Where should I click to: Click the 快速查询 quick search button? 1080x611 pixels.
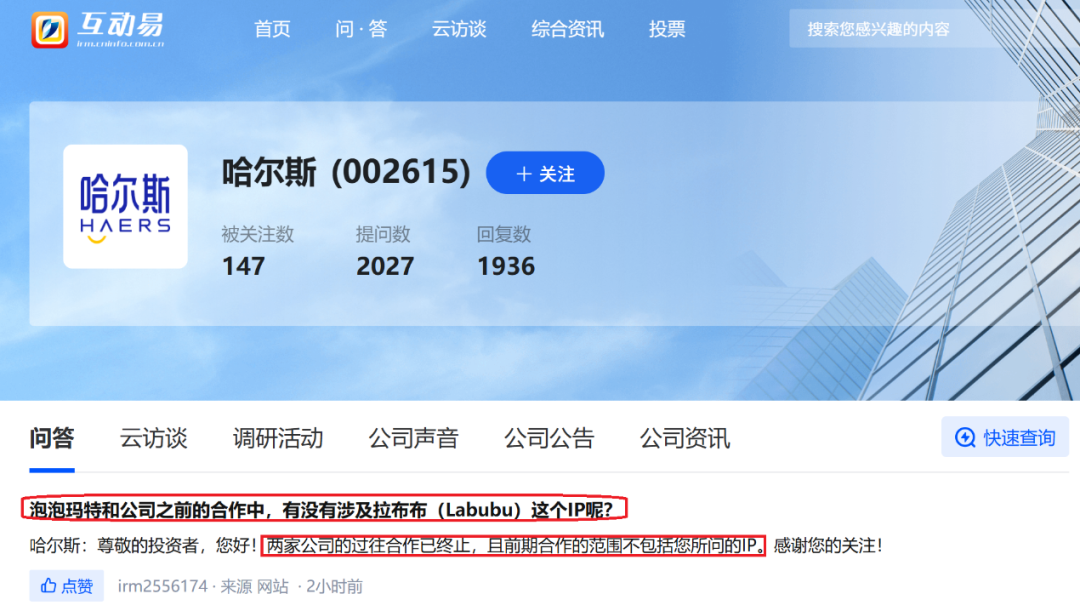coord(1005,437)
